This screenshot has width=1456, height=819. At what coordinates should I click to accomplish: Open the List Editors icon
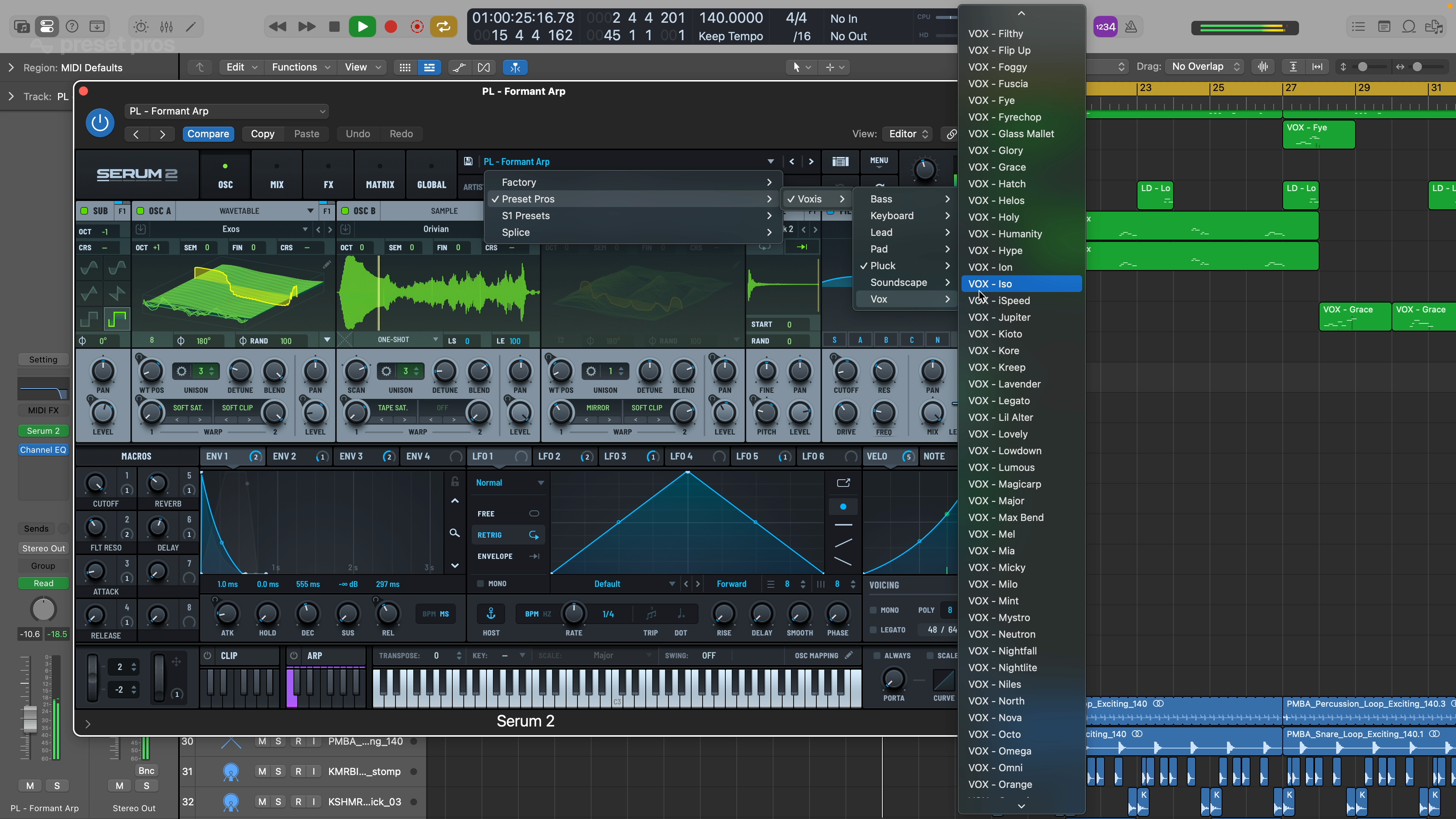(x=1358, y=27)
